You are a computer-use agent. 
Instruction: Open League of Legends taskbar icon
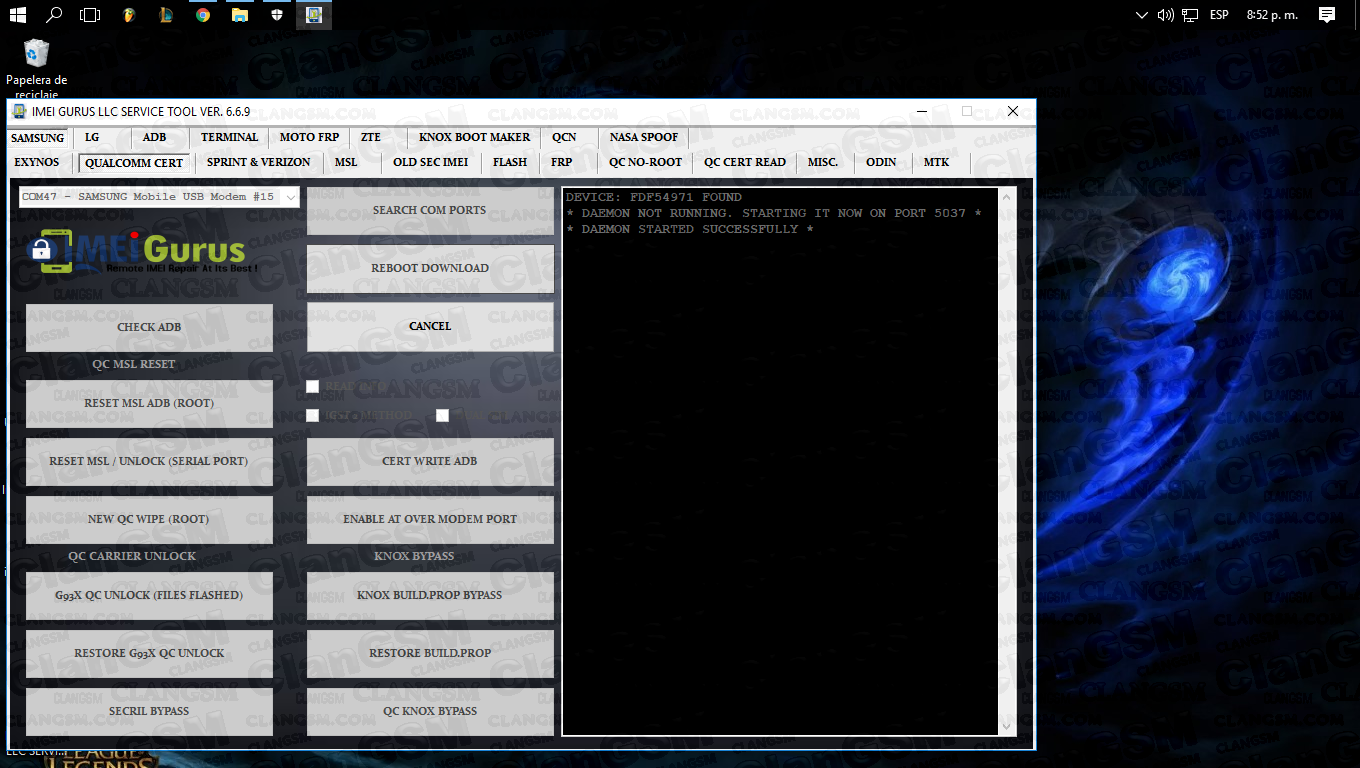click(x=165, y=15)
